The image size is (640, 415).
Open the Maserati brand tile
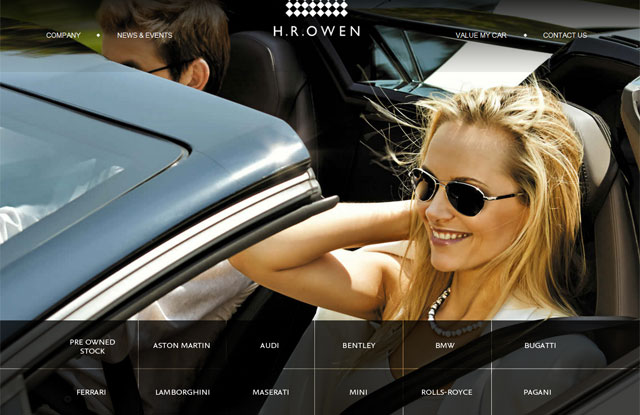point(270,392)
